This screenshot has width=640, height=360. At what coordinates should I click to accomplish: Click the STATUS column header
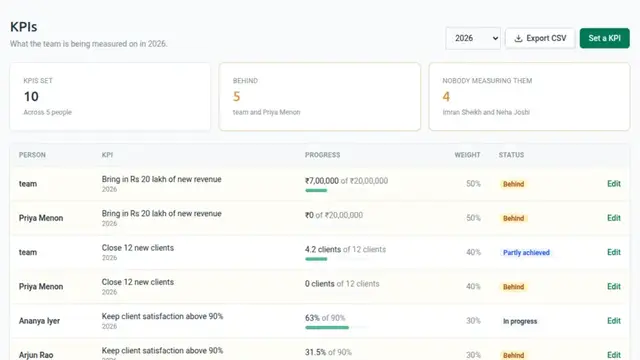511,155
